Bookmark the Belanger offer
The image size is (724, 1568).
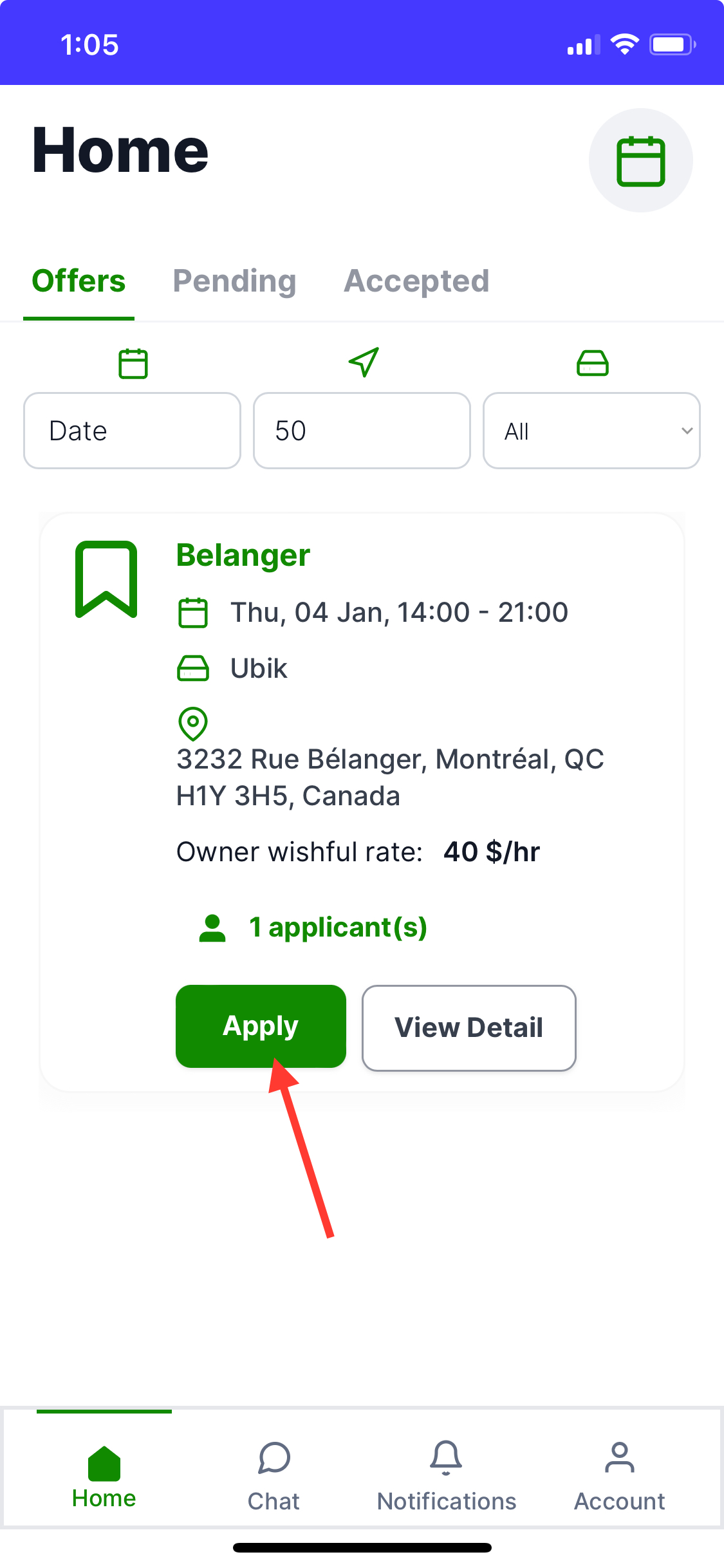tap(106, 579)
